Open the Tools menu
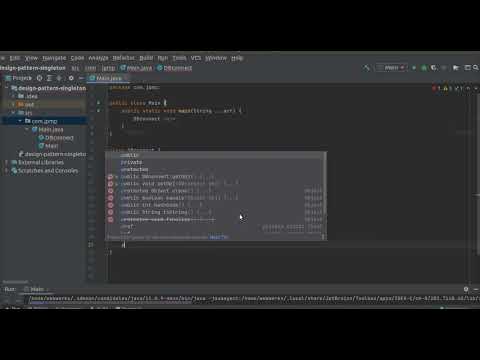This screenshot has height=360, width=480. 179,58
